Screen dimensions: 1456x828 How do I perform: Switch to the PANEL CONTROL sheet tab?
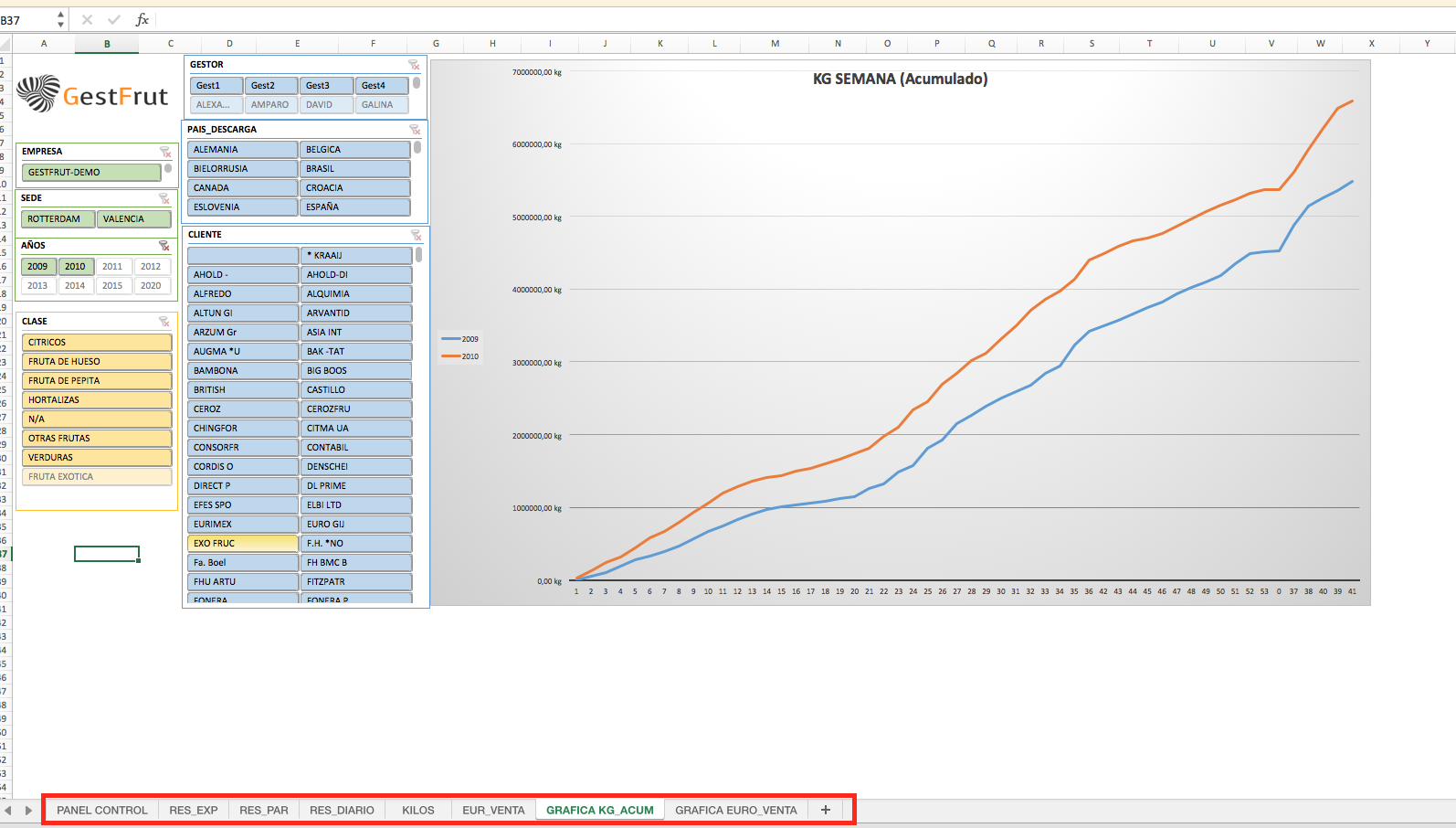[x=101, y=810]
